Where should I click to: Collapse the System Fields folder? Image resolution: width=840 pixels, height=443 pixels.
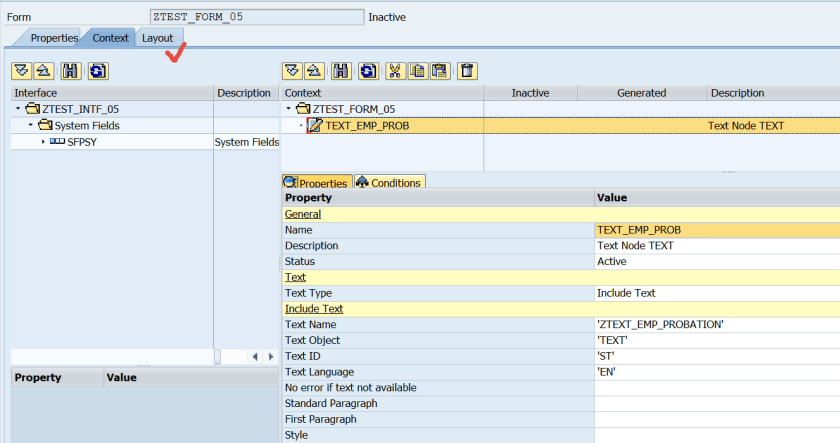tap(31, 126)
